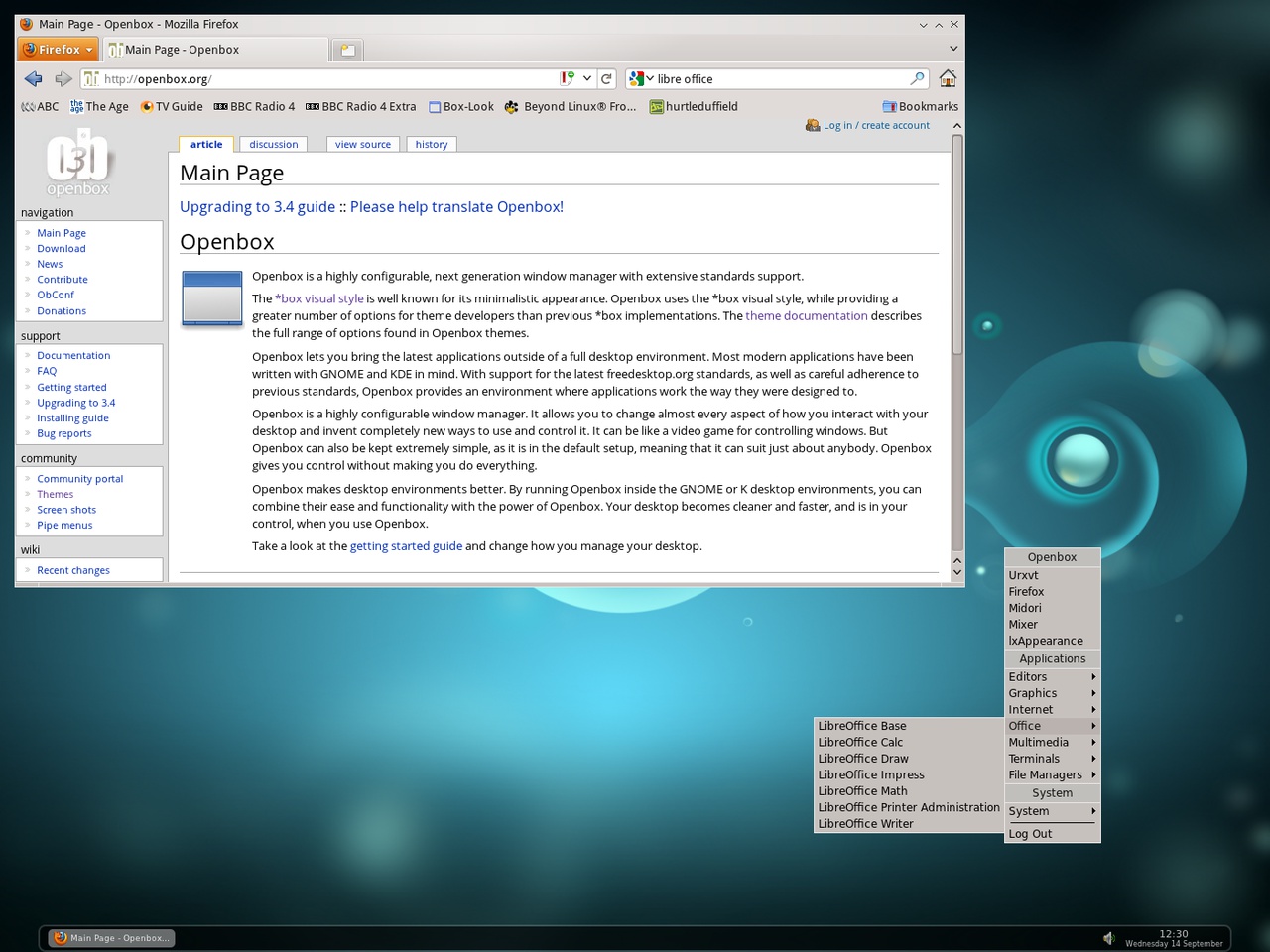Click the window thumbnail image in article

pos(212,297)
